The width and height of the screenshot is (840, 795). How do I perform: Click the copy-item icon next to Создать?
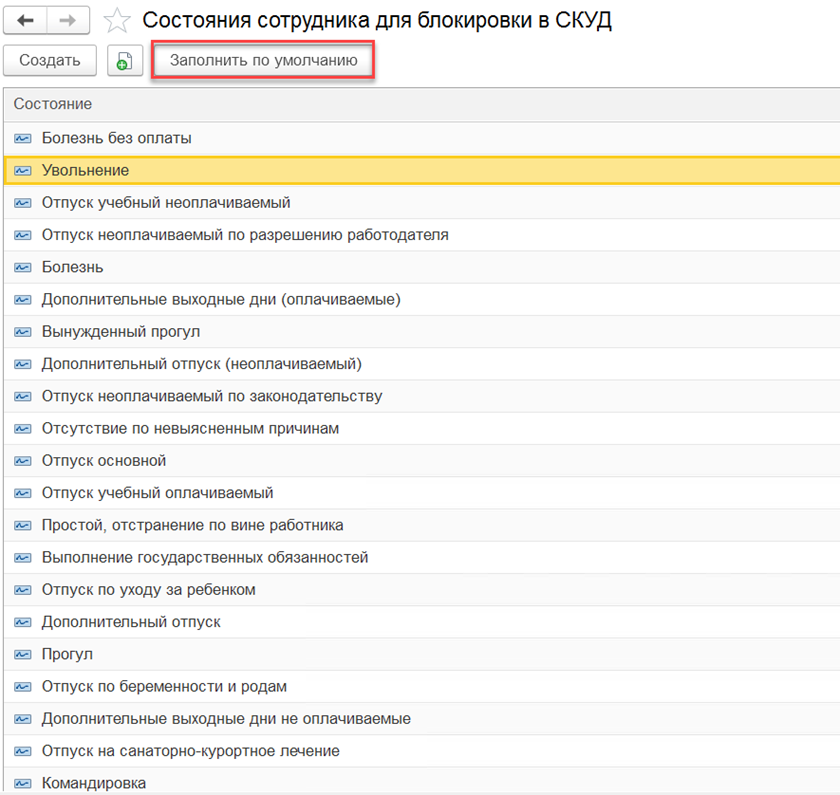(x=124, y=61)
